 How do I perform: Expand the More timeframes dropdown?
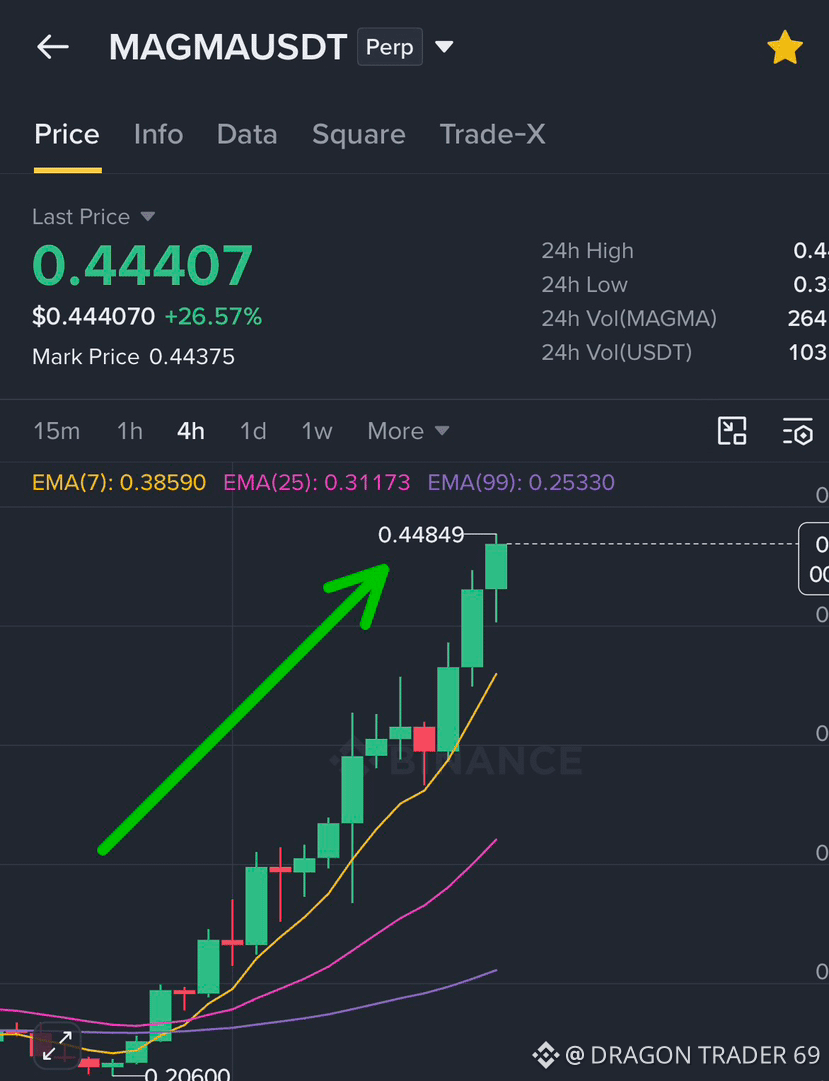[x=408, y=432]
